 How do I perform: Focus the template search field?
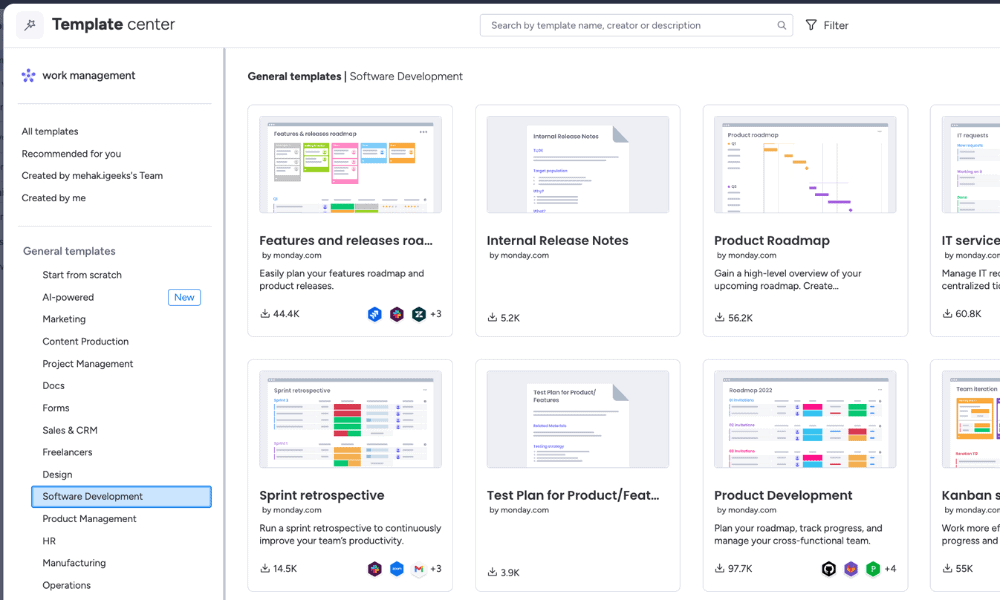[x=630, y=25]
